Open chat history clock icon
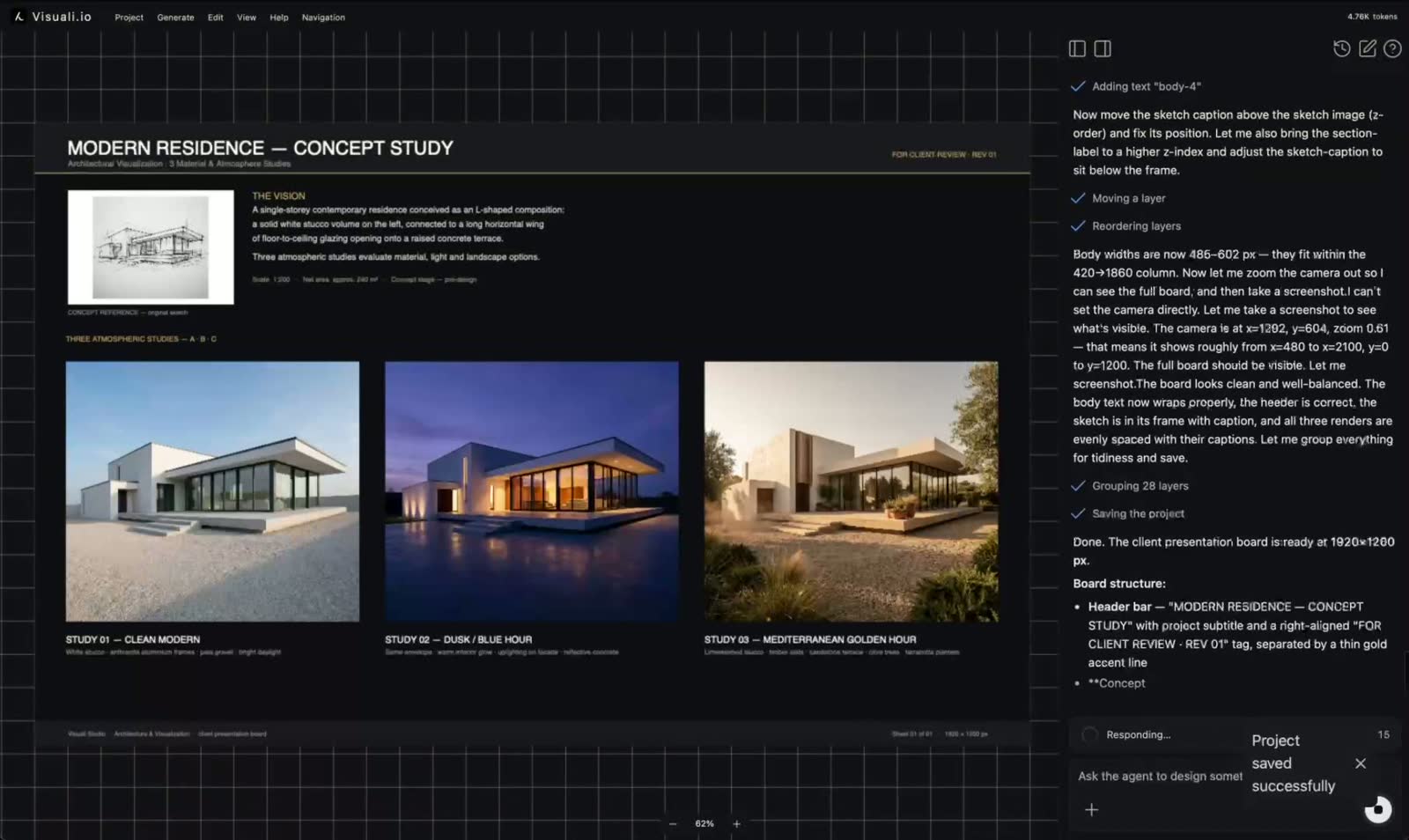The height and width of the screenshot is (840, 1409). tap(1341, 48)
